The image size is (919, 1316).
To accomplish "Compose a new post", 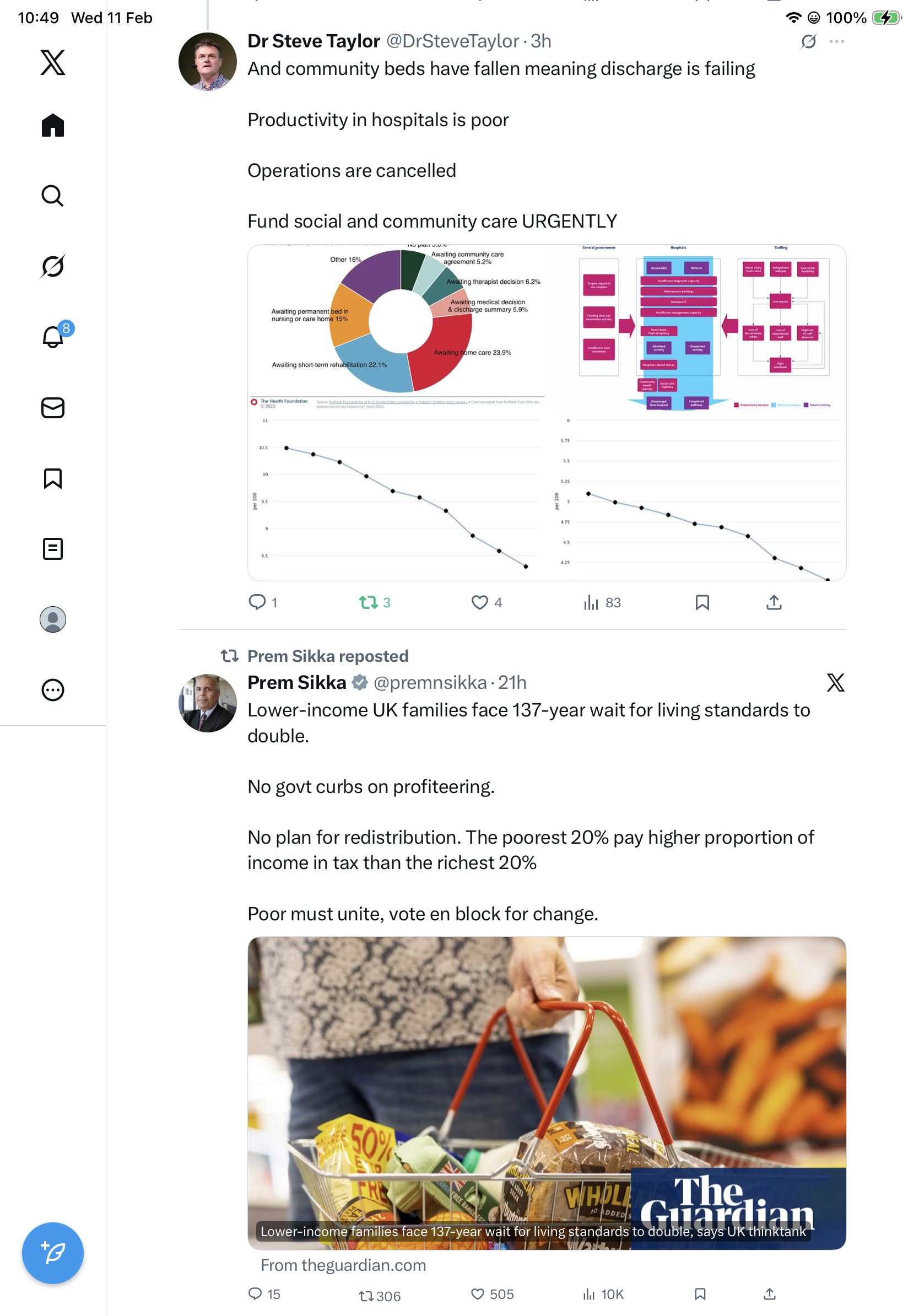I will pyautogui.click(x=53, y=1253).
